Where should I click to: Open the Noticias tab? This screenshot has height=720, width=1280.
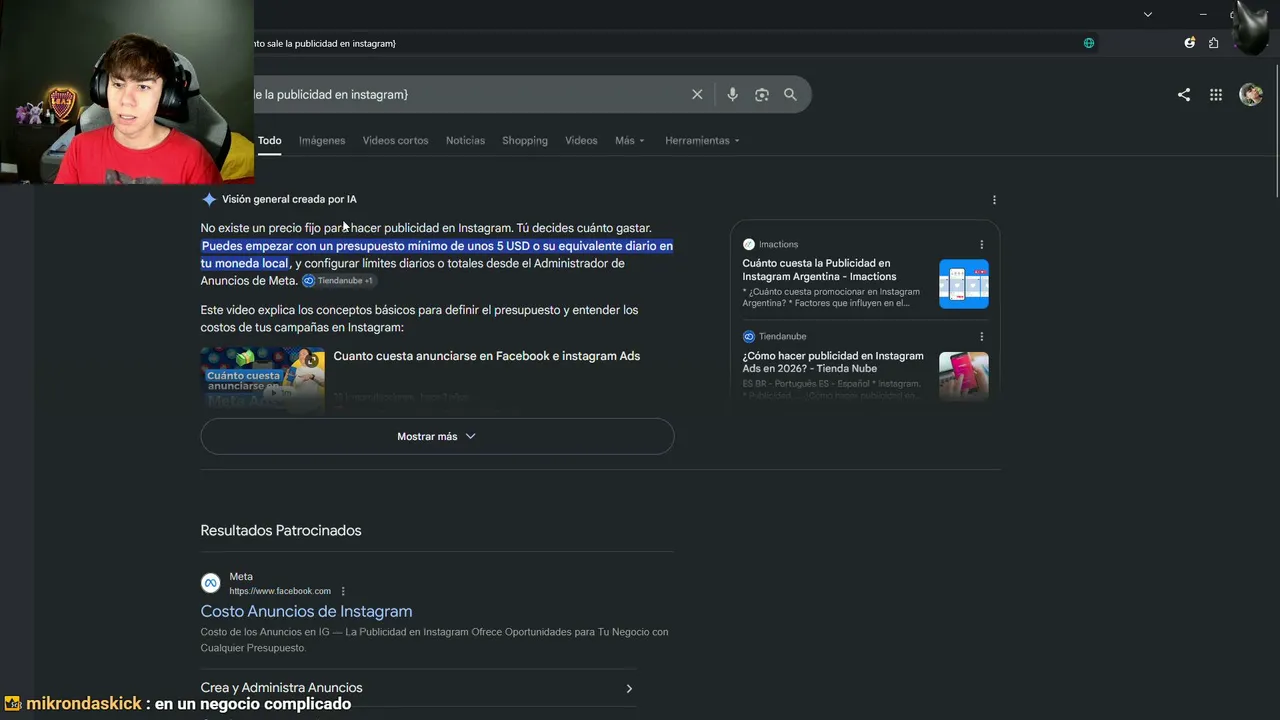465,141
